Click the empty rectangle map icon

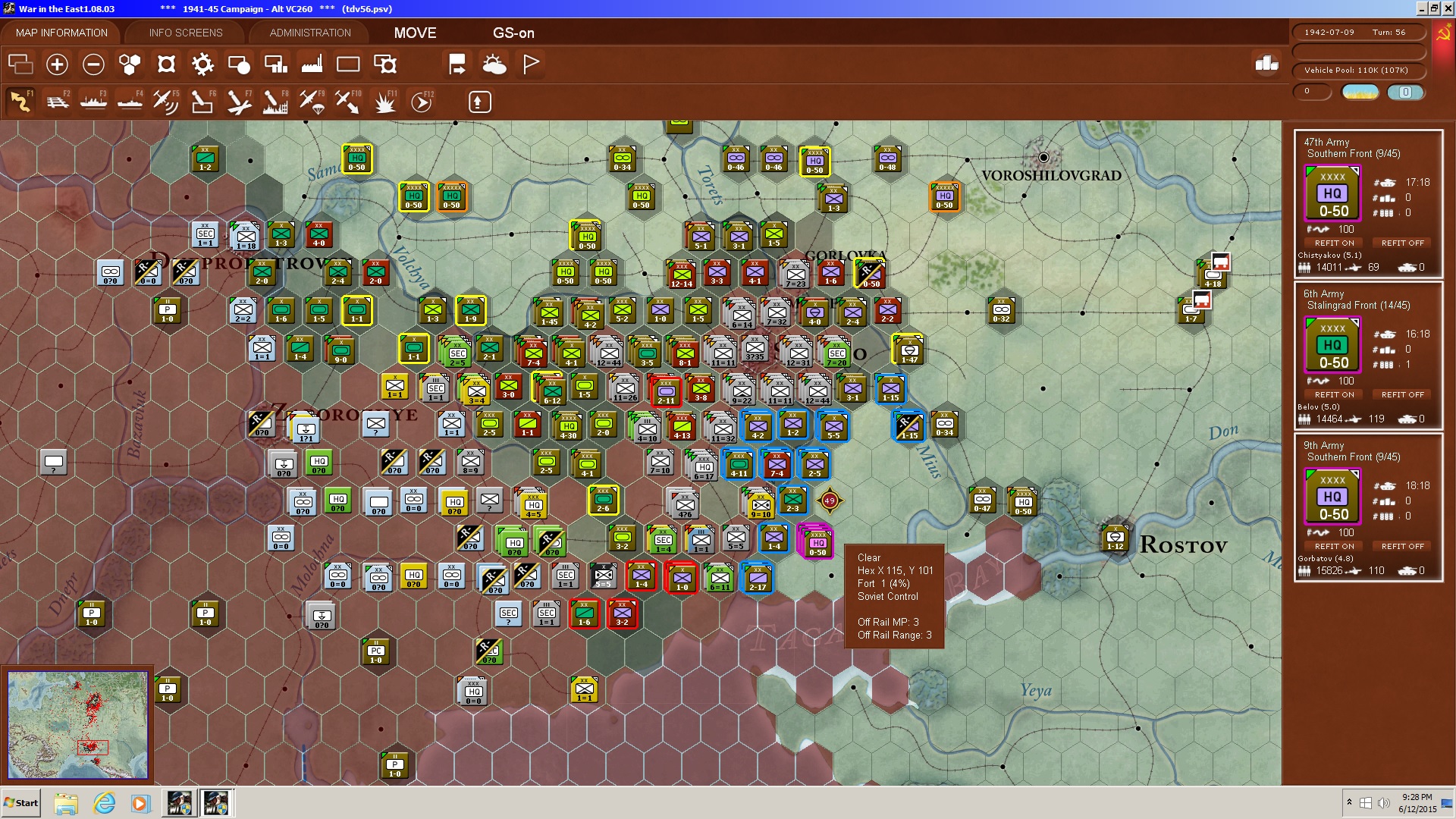[348, 64]
